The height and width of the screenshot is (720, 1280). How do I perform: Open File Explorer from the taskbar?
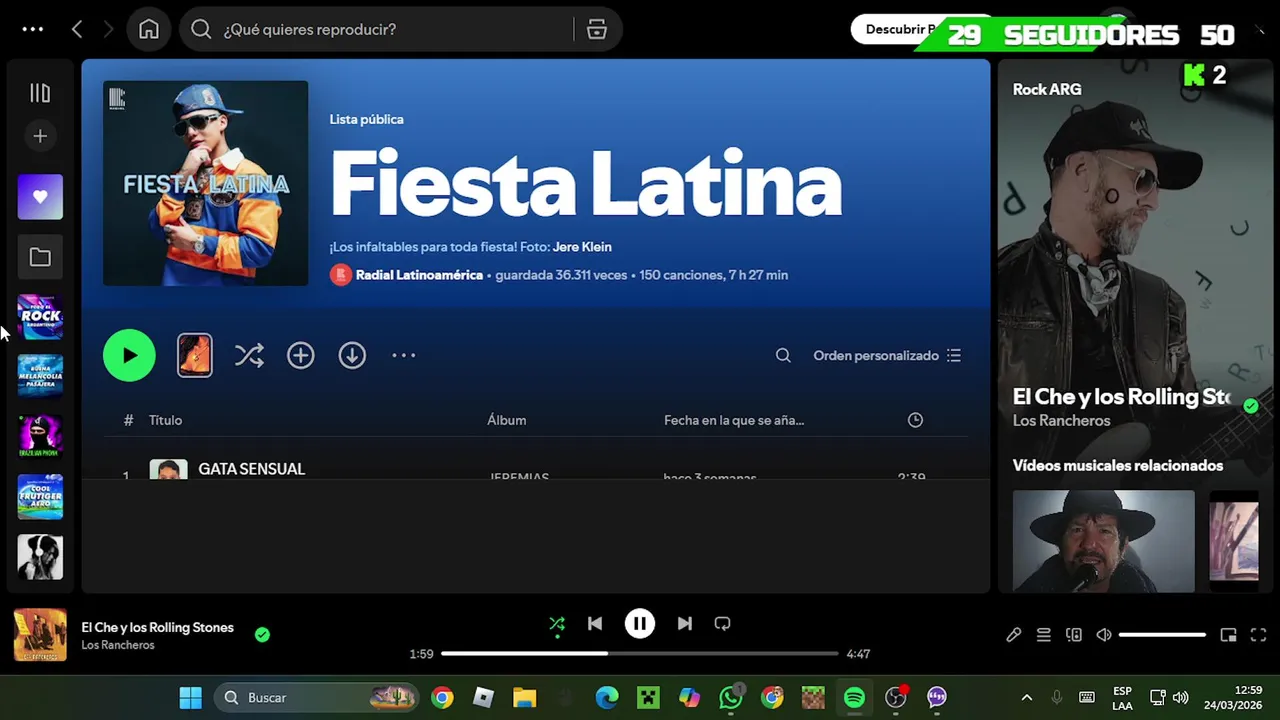click(525, 698)
